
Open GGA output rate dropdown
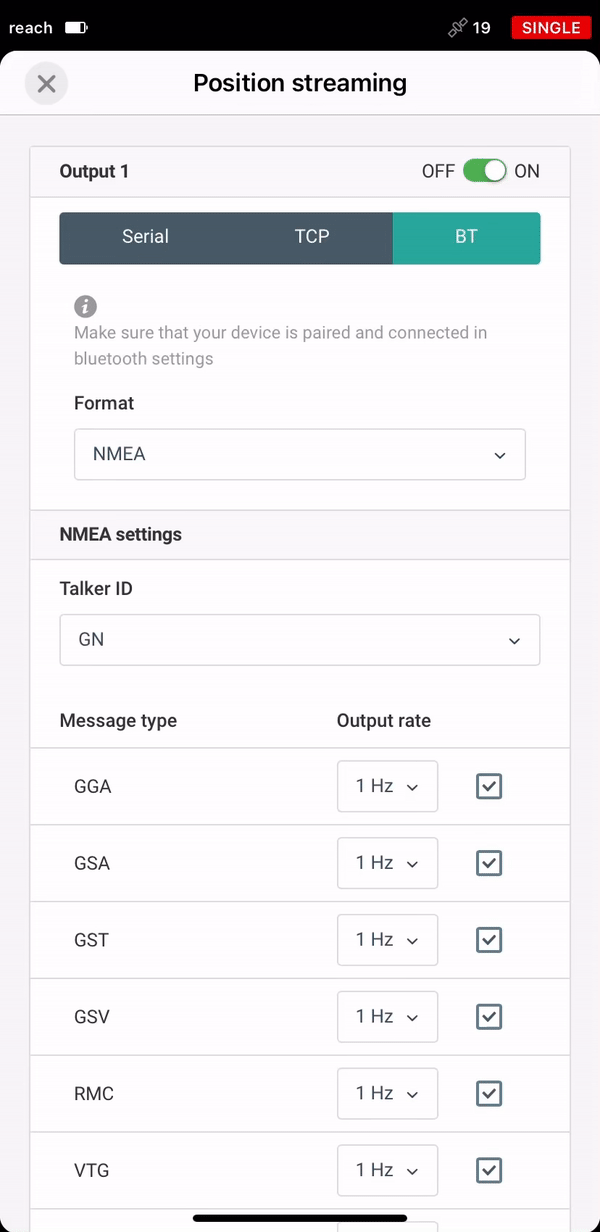[x=388, y=786]
